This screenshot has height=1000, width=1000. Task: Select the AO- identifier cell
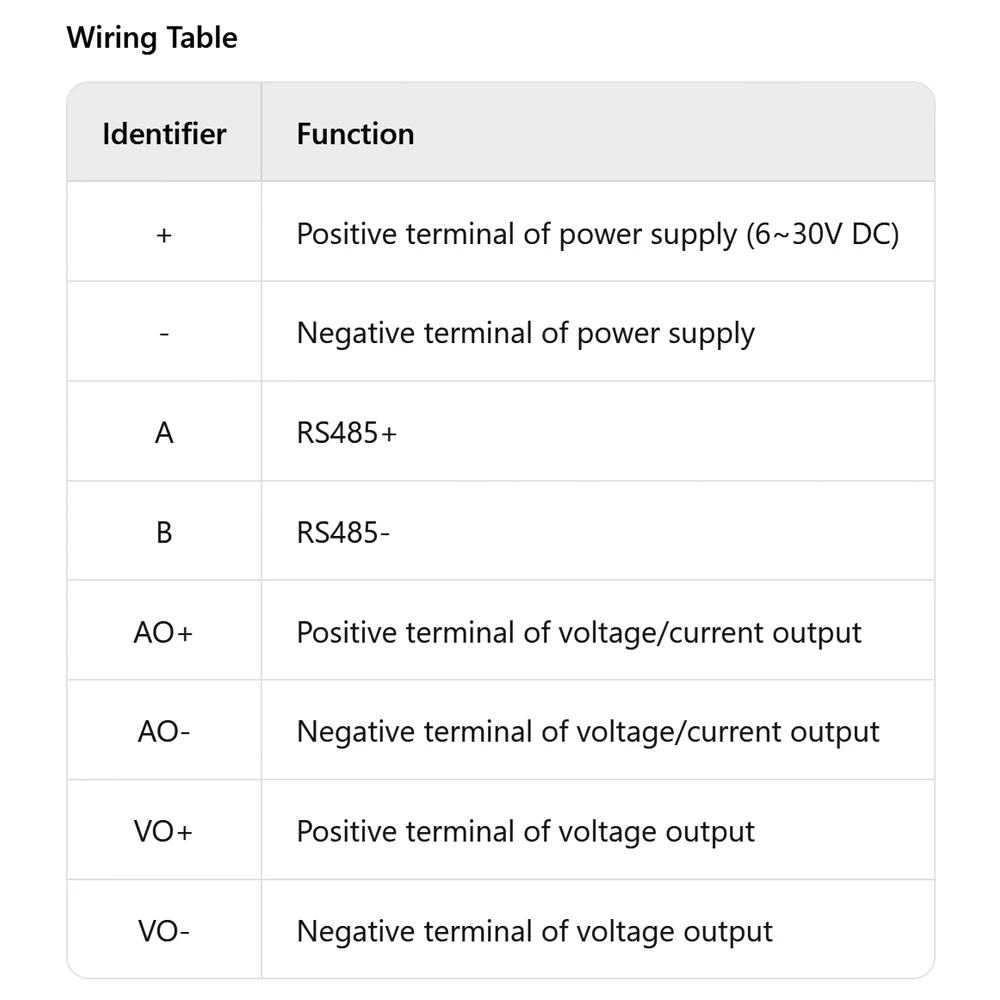pyautogui.click(x=164, y=732)
